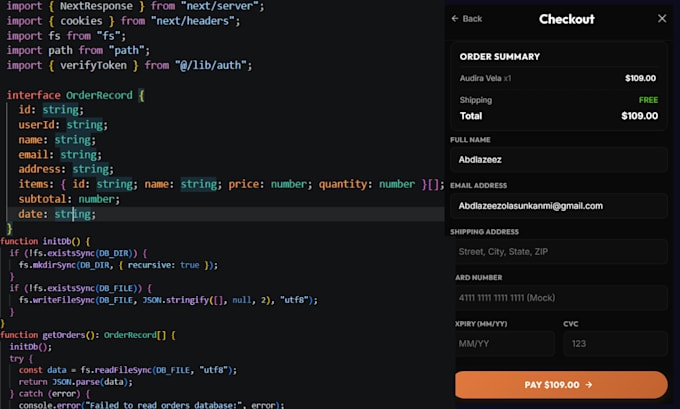
Task: Place cursor on 'fs.writeFileSync(DB_FILE' line
Action: click(168, 300)
